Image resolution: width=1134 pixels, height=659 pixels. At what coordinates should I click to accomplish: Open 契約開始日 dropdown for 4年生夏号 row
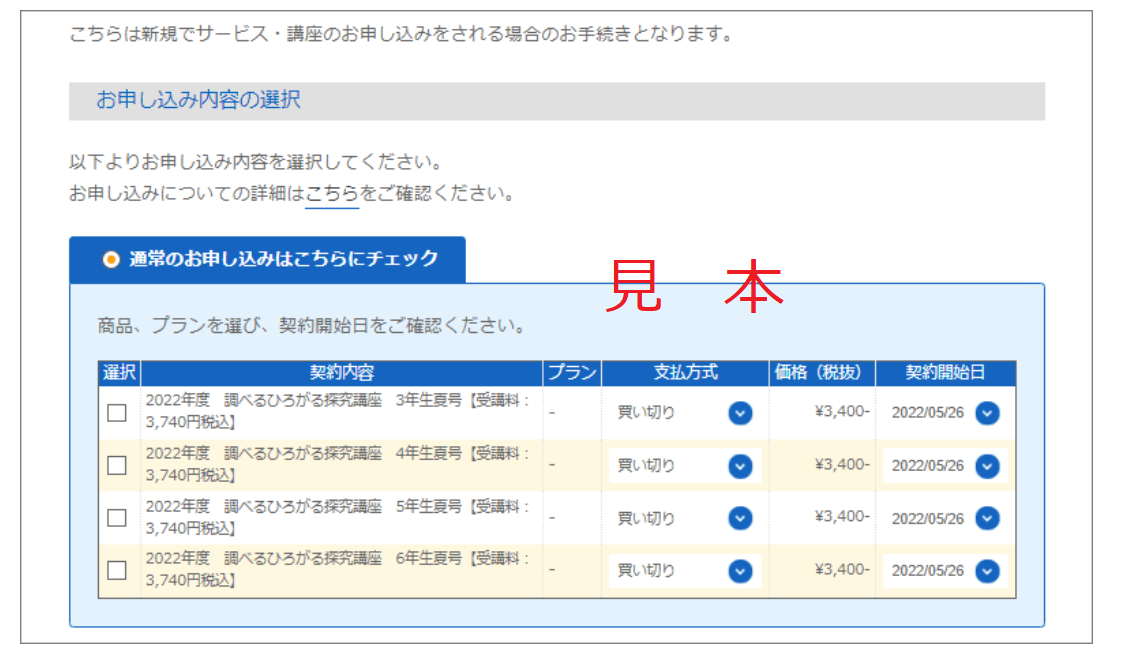click(x=945, y=466)
